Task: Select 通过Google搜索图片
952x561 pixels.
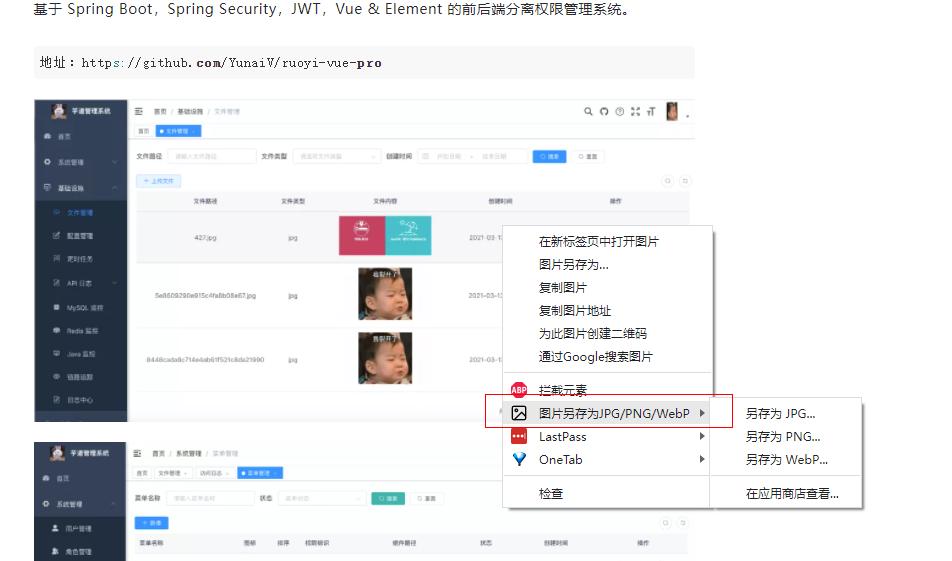Action: (x=596, y=357)
